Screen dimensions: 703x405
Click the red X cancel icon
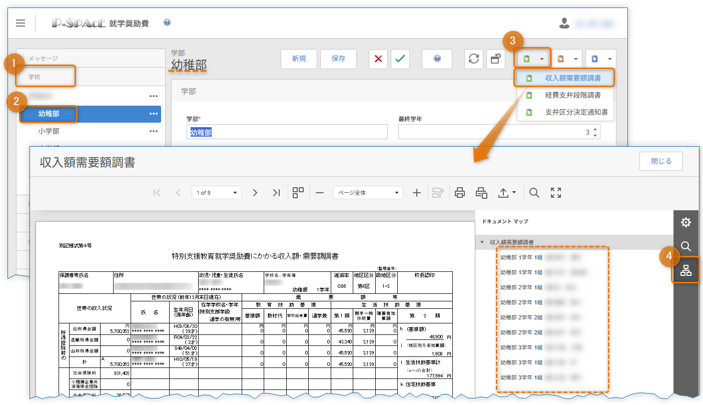tap(378, 59)
